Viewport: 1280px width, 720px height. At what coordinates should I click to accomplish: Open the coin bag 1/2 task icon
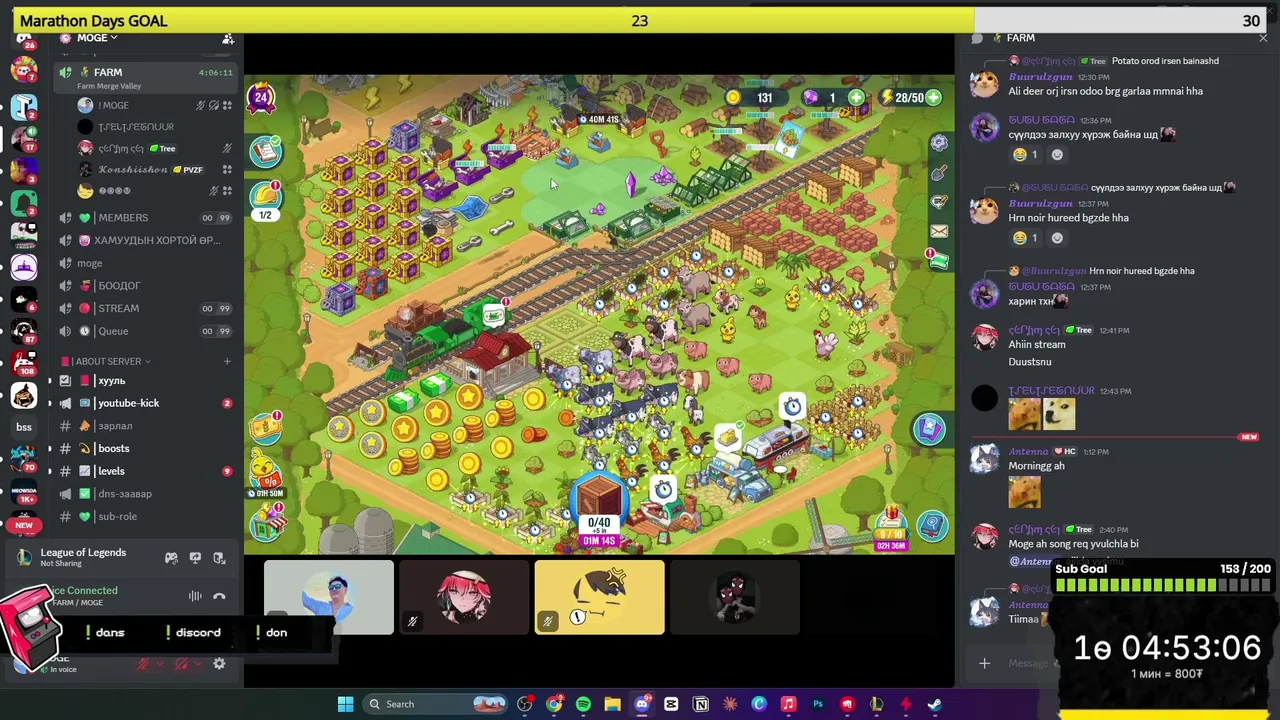(267, 199)
